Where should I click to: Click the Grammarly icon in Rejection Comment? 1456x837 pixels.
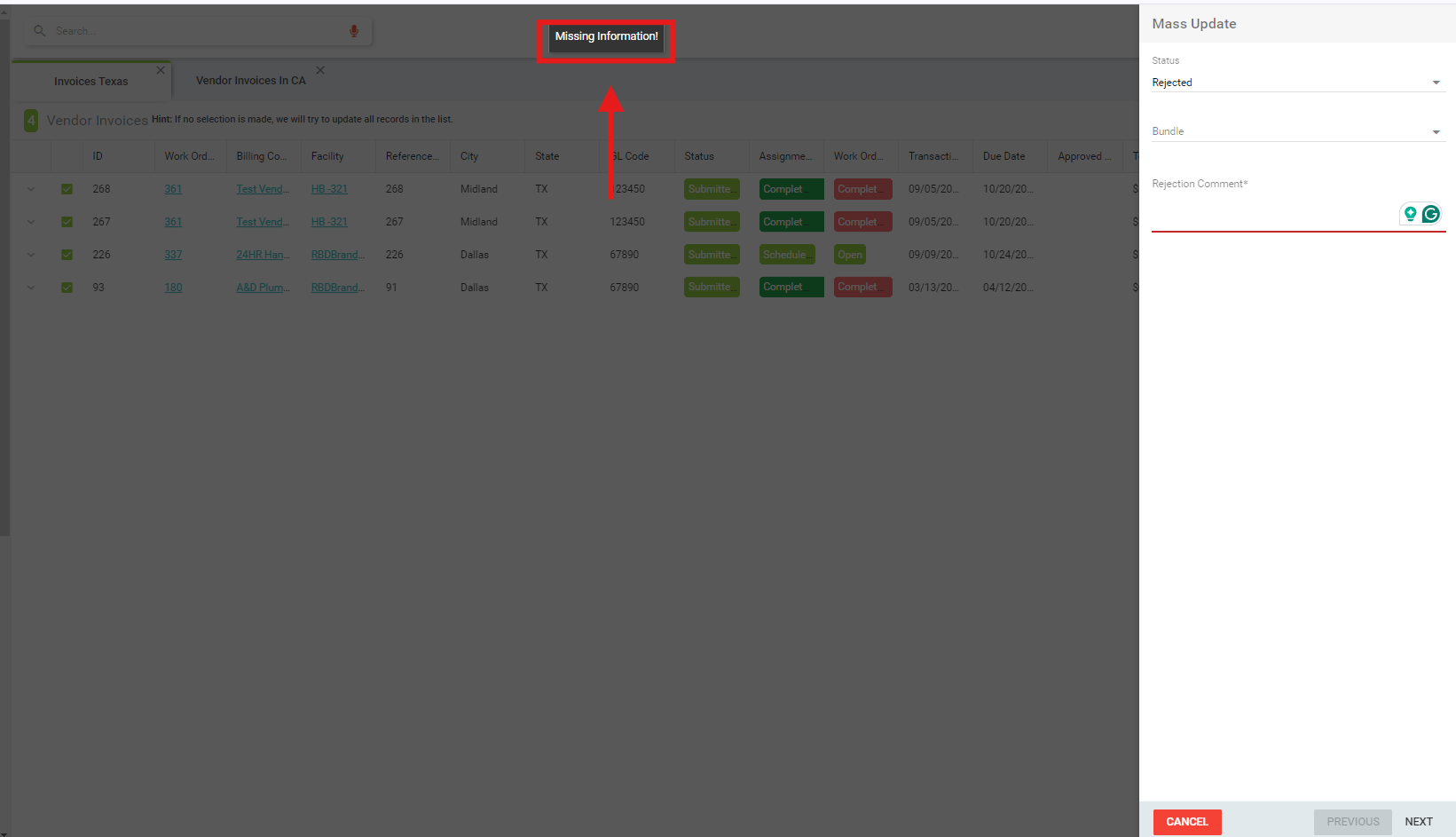(x=1430, y=214)
